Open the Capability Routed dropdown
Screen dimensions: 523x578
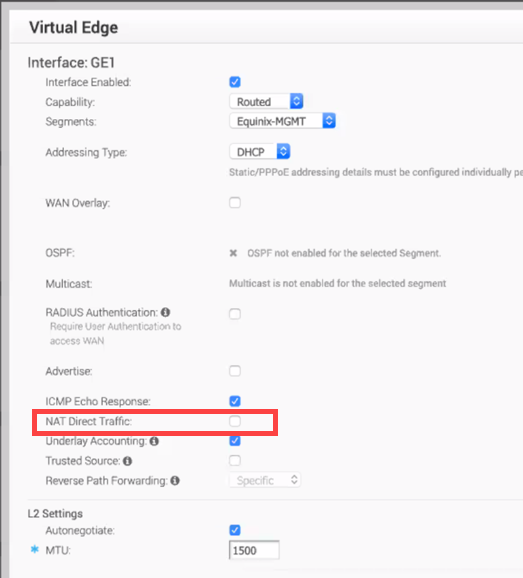click(x=266, y=101)
